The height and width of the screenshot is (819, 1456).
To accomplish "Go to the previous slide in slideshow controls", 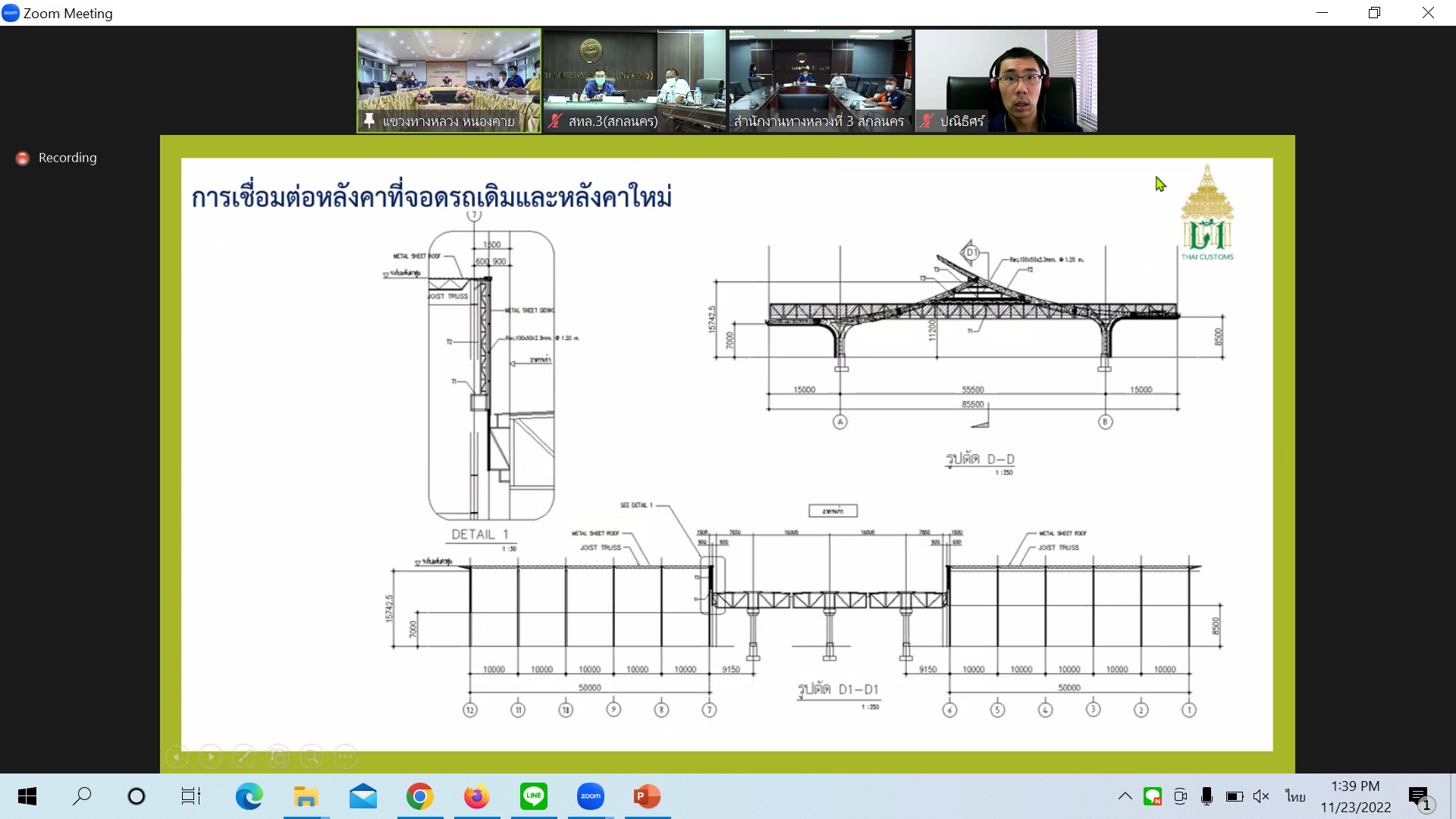I will (x=177, y=756).
